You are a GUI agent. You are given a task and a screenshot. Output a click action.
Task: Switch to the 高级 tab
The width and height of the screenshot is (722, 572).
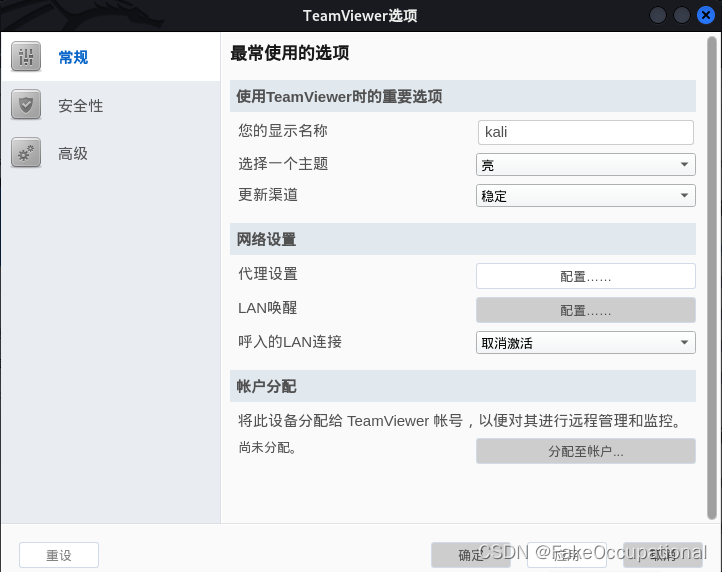pos(111,153)
